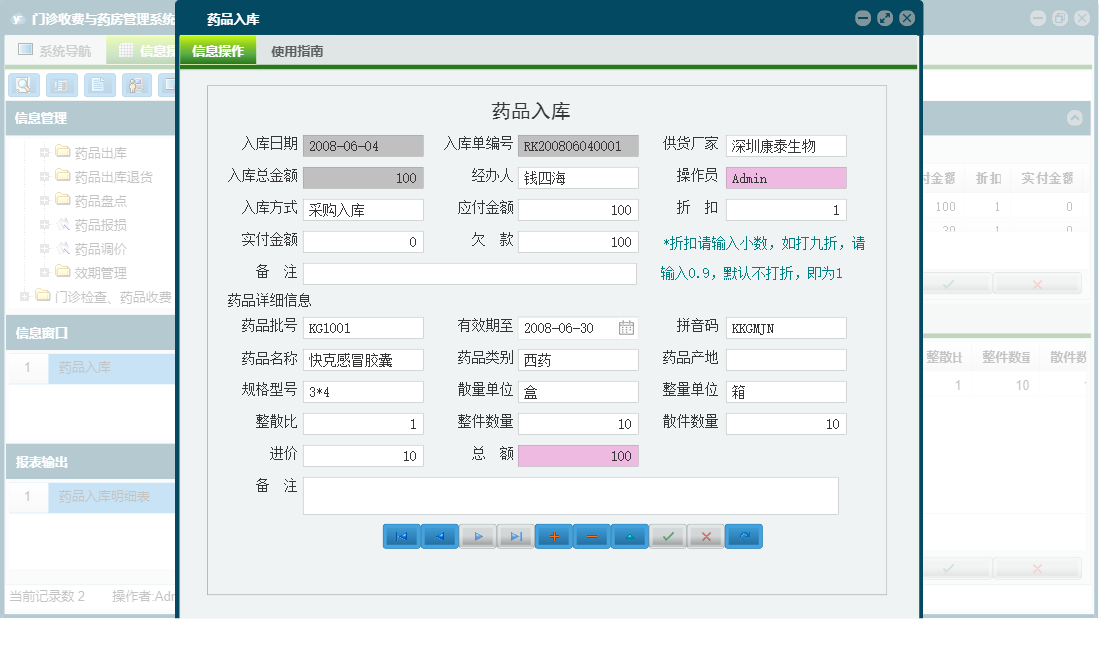This screenshot has height=665, width=1099.
Task: Refresh records using the curved arrow icon
Action: (x=743, y=536)
